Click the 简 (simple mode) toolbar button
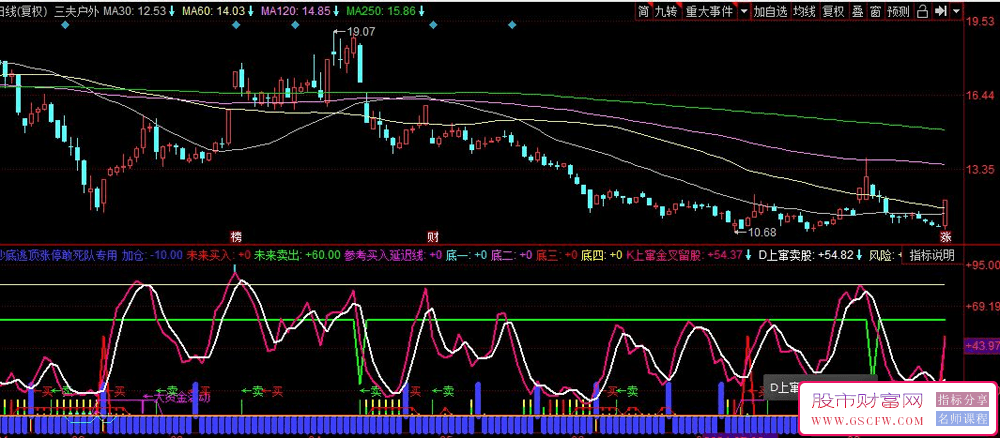 point(643,11)
